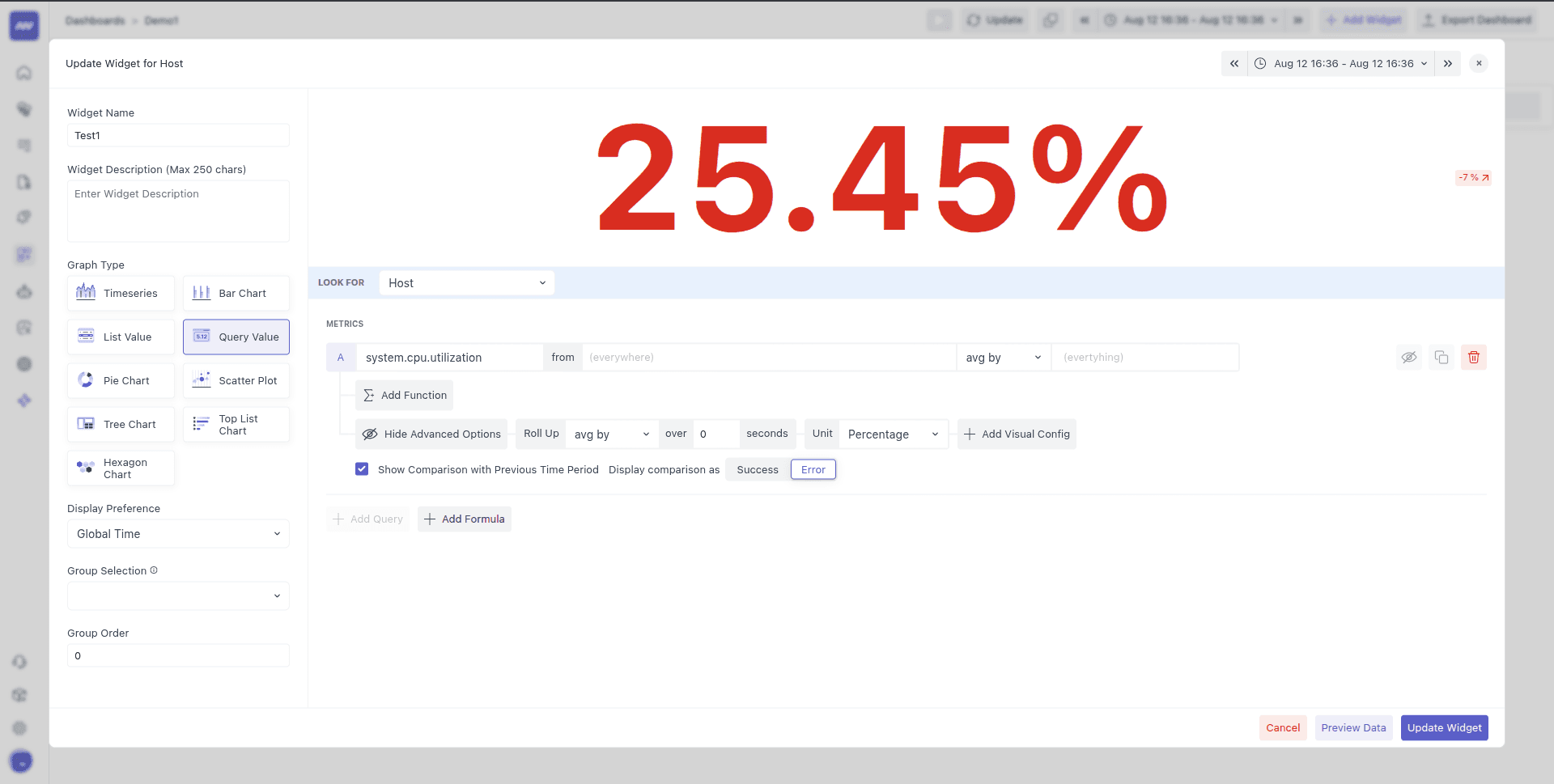Click the Update Widget button
Screen dimensions: 1554x784
1444,727
